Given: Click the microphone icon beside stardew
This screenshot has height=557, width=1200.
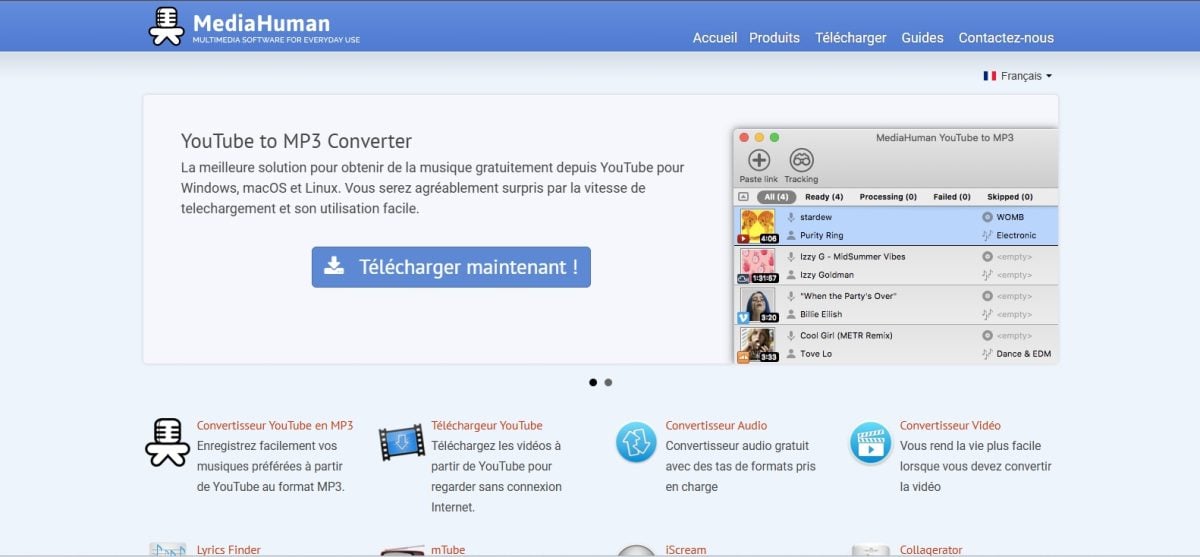Looking at the screenshot, I should tap(791, 217).
